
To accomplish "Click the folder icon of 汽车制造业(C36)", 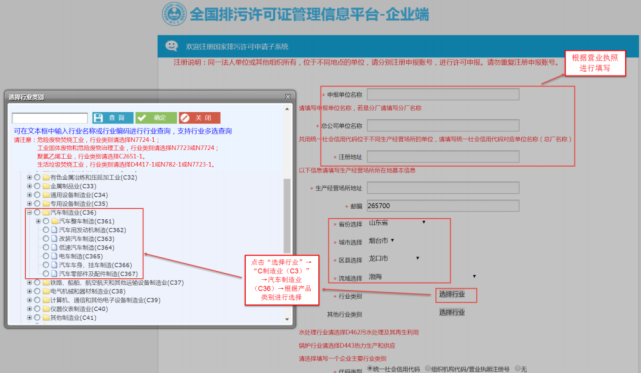I will coord(46,212).
